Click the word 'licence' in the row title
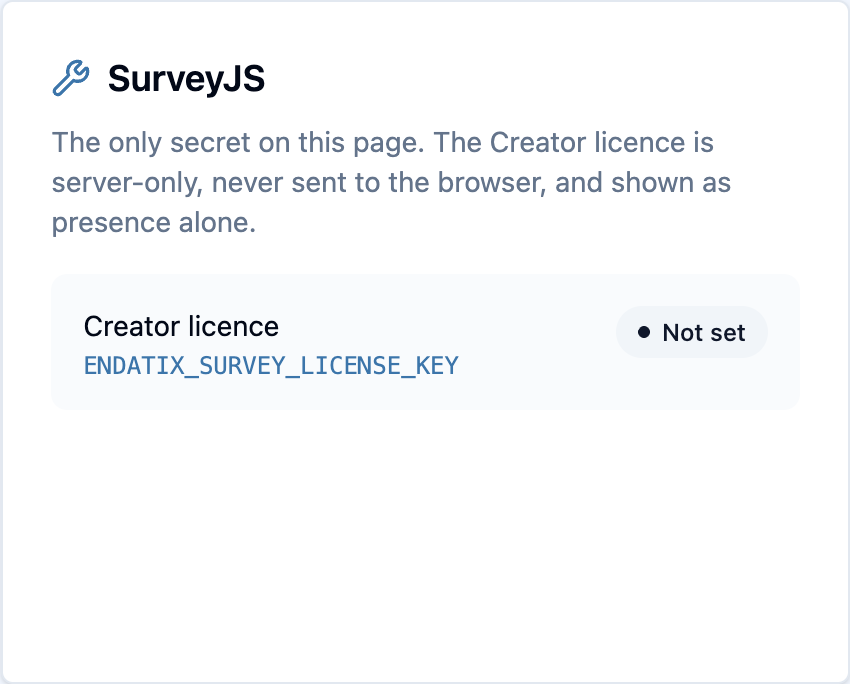 pyautogui.click(x=234, y=327)
